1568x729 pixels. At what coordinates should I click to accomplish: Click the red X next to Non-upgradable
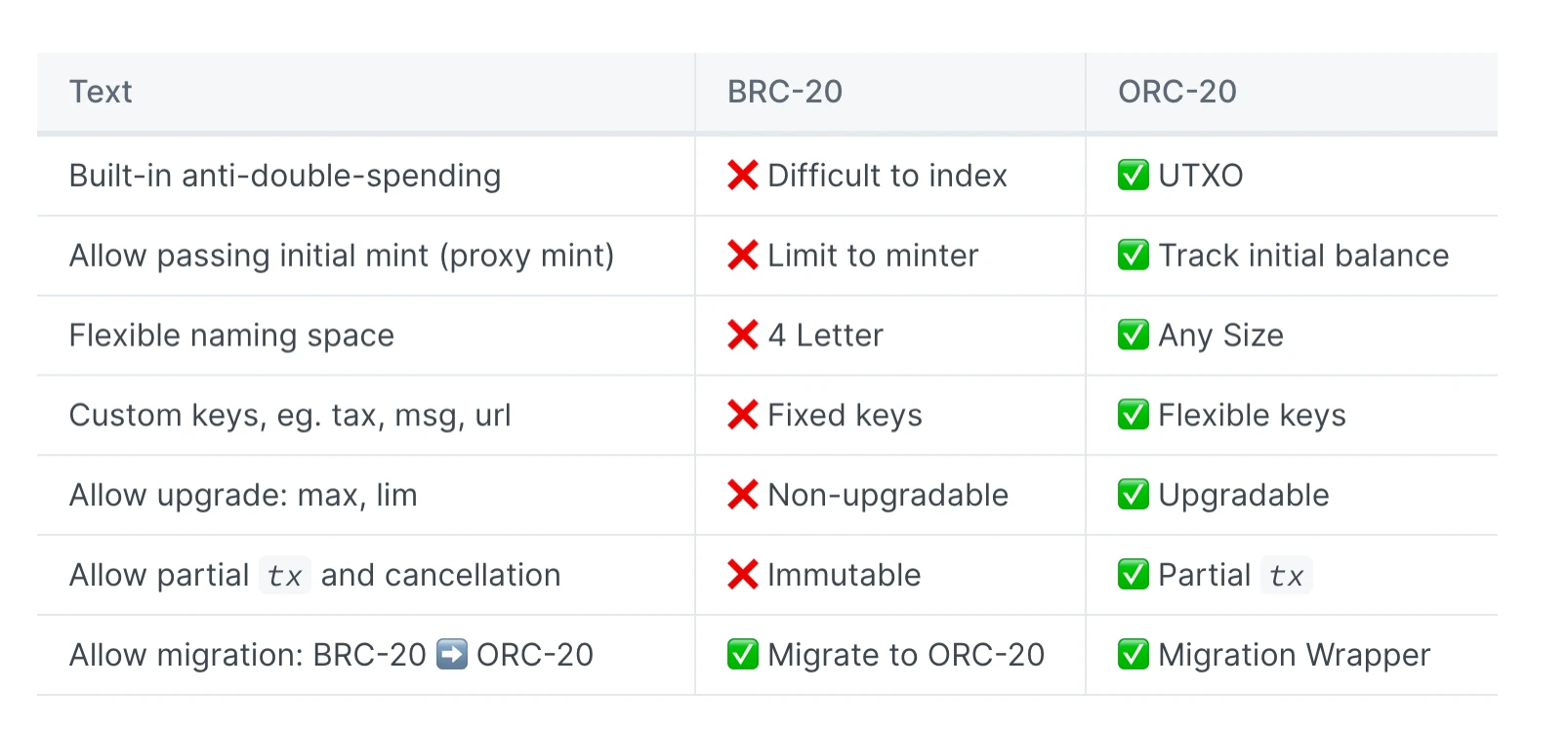coord(743,496)
